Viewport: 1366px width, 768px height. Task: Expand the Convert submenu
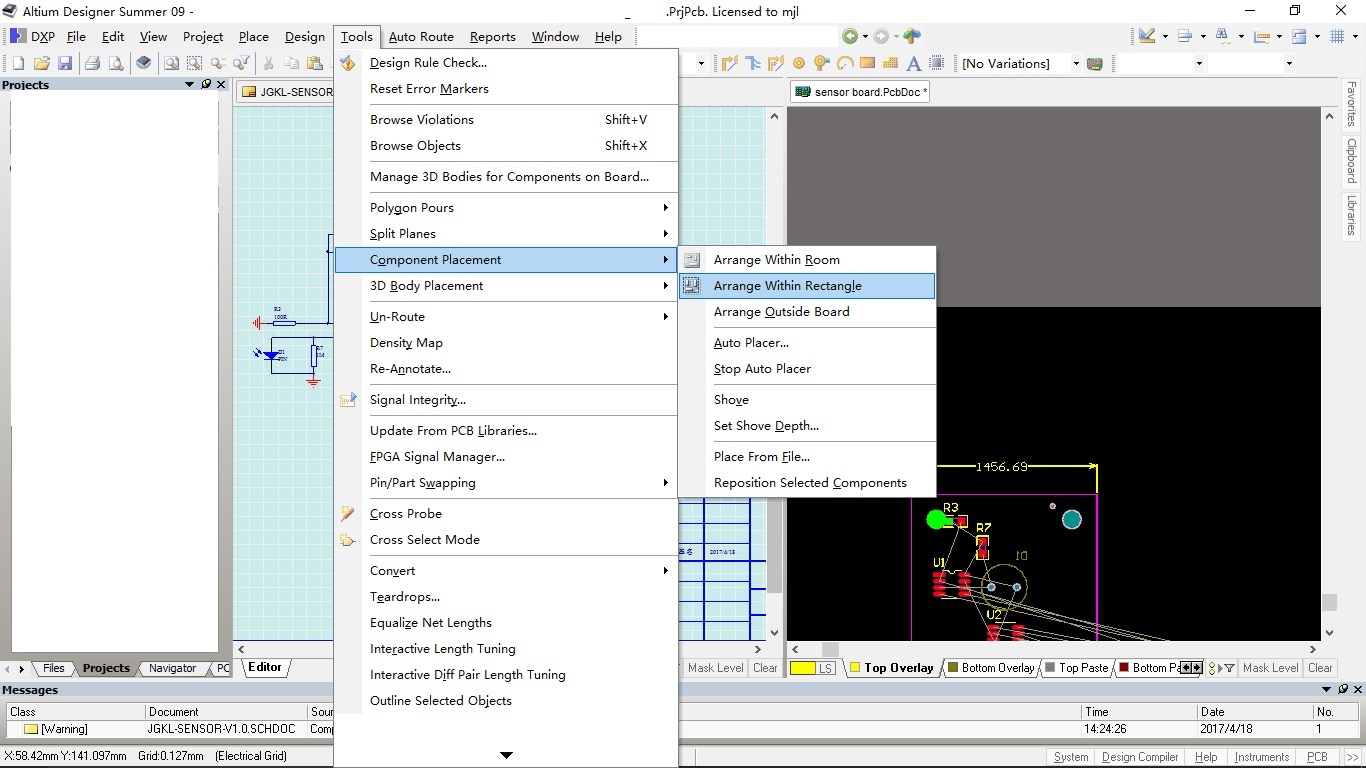coord(507,571)
